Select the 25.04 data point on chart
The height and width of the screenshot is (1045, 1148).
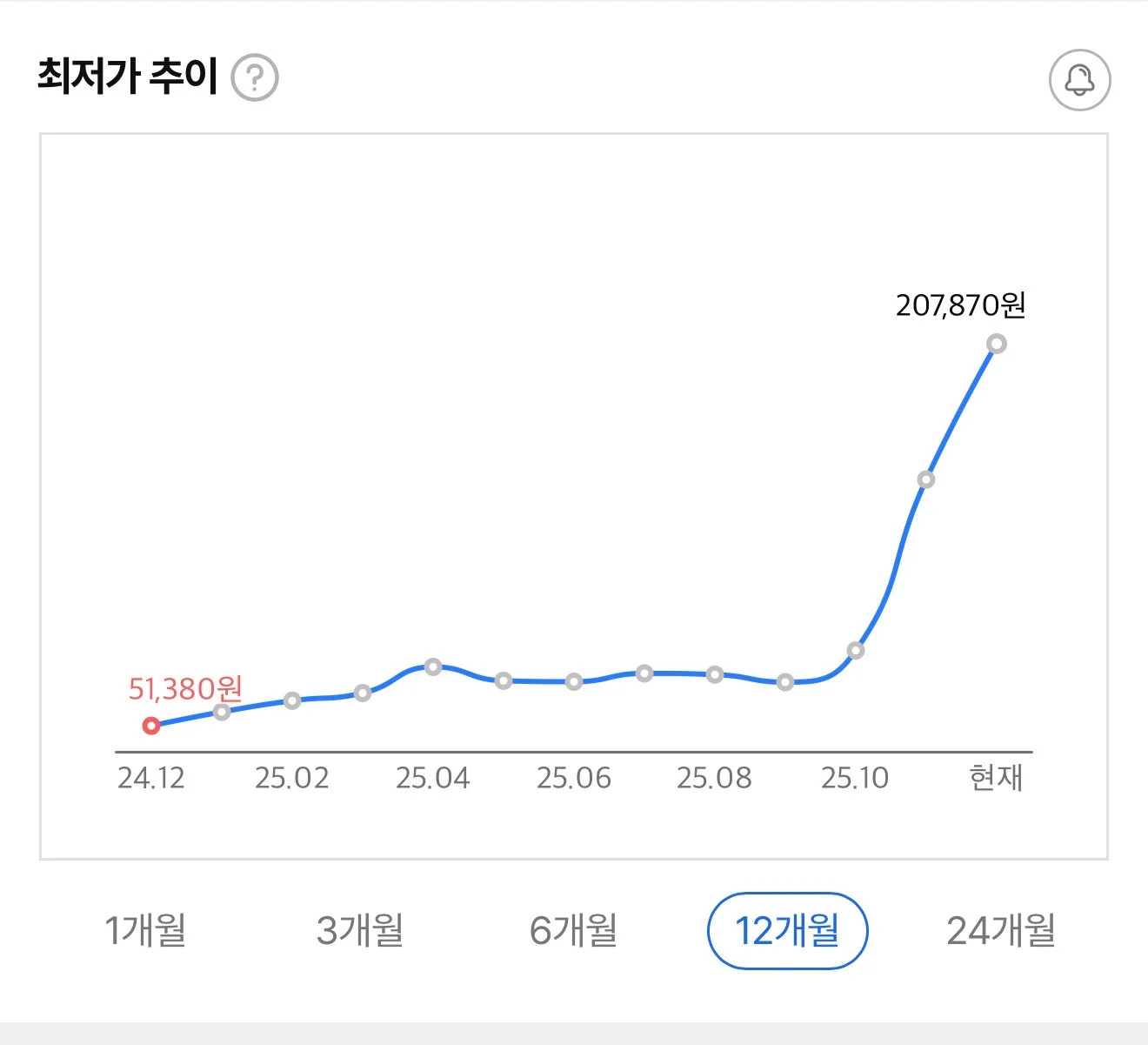tap(433, 667)
